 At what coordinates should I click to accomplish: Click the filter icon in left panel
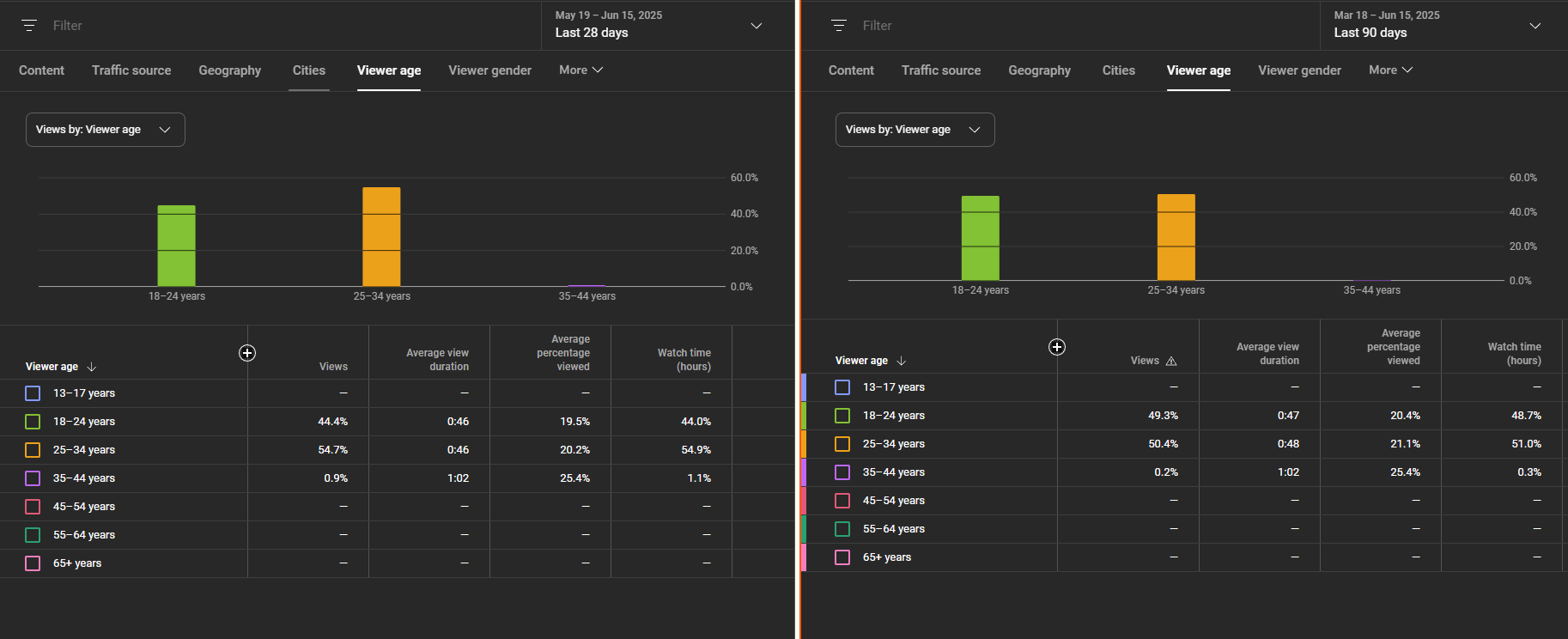point(29,26)
